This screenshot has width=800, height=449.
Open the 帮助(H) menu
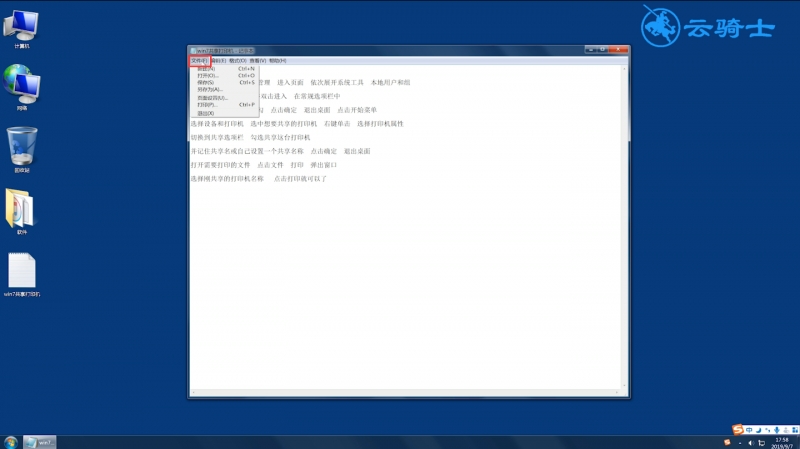click(278, 61)
